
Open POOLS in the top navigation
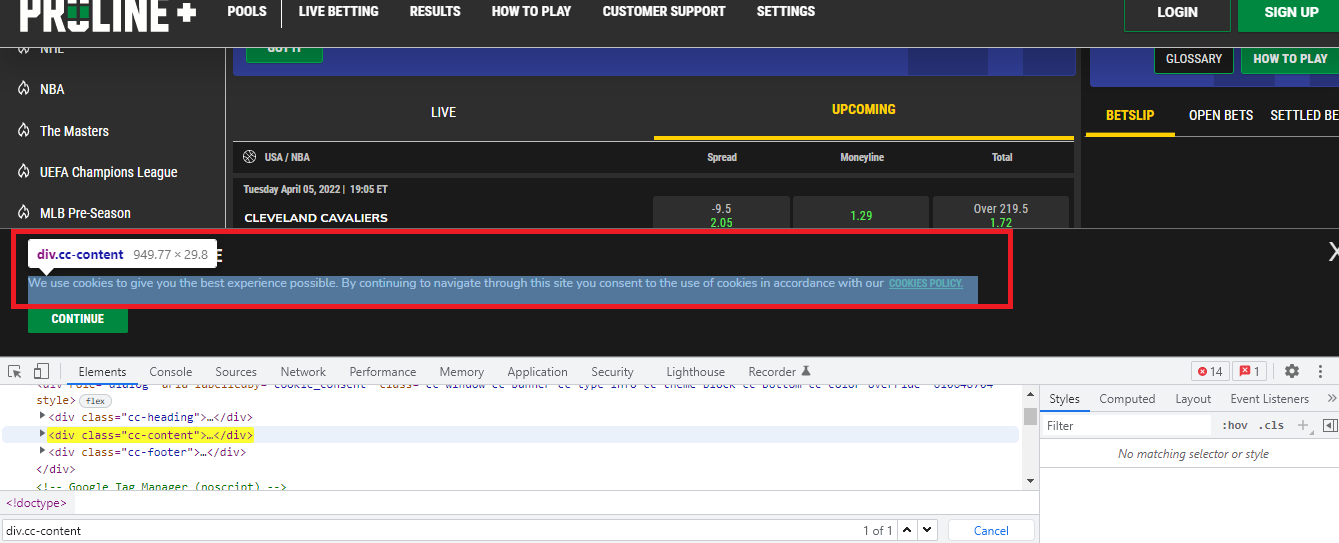point(247,12)
